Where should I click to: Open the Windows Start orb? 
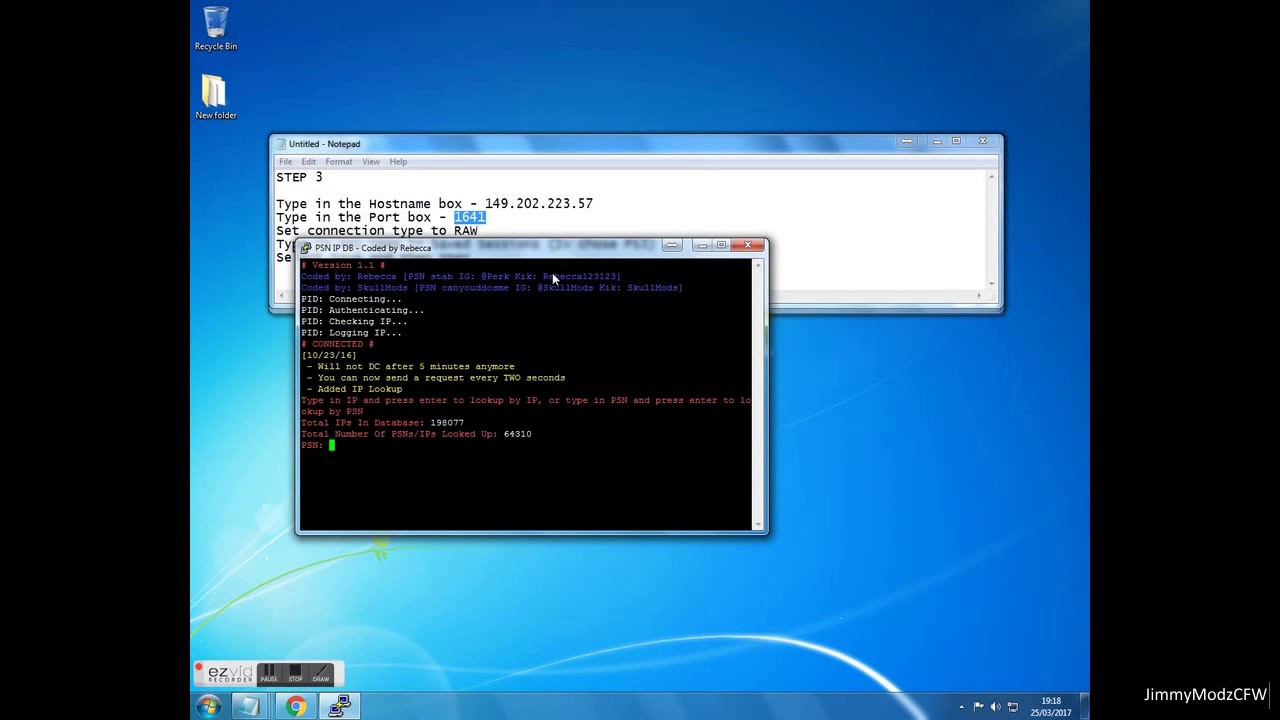(209, 706)
